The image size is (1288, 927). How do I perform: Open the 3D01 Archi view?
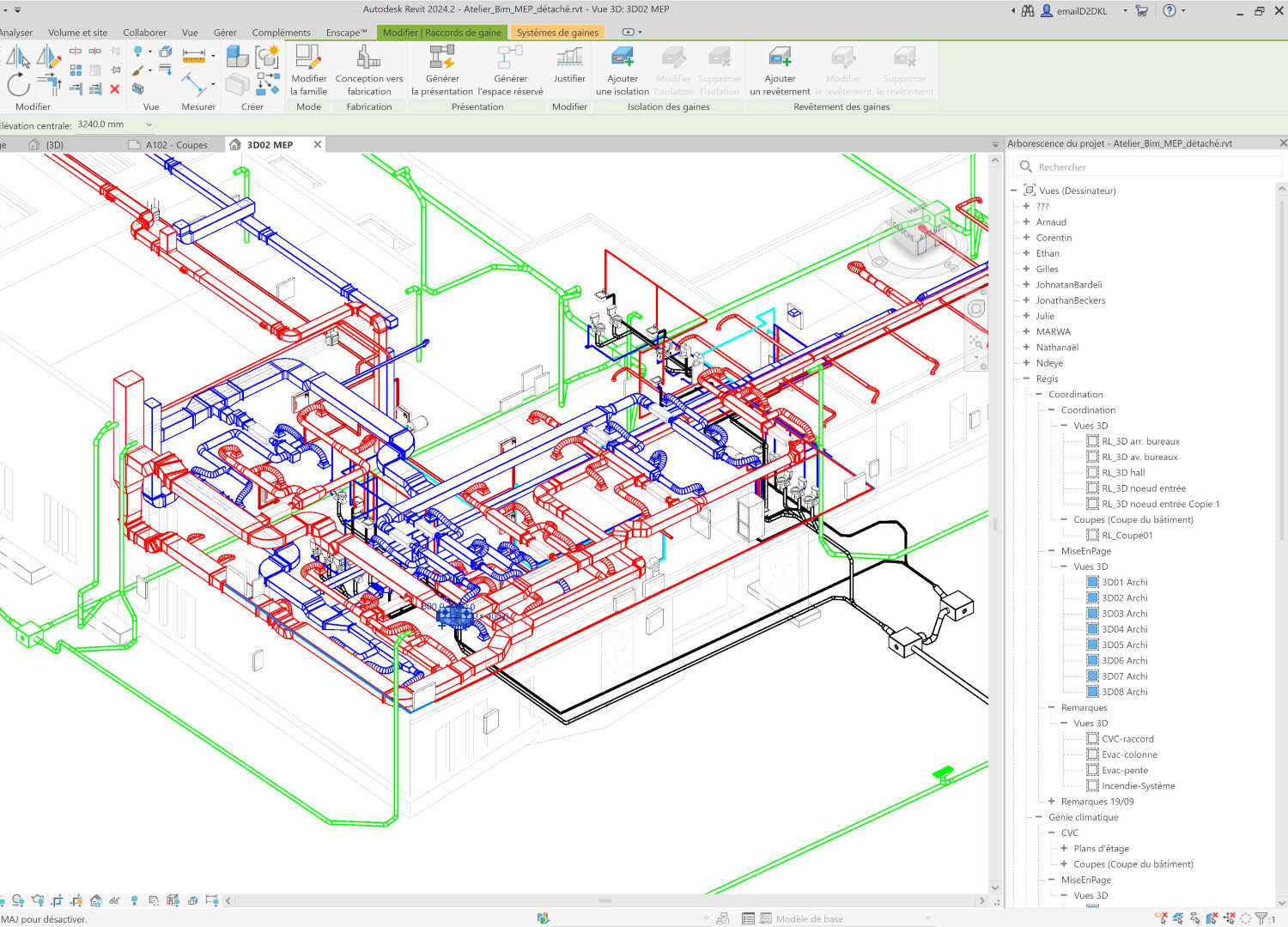tap(1124, 582)
